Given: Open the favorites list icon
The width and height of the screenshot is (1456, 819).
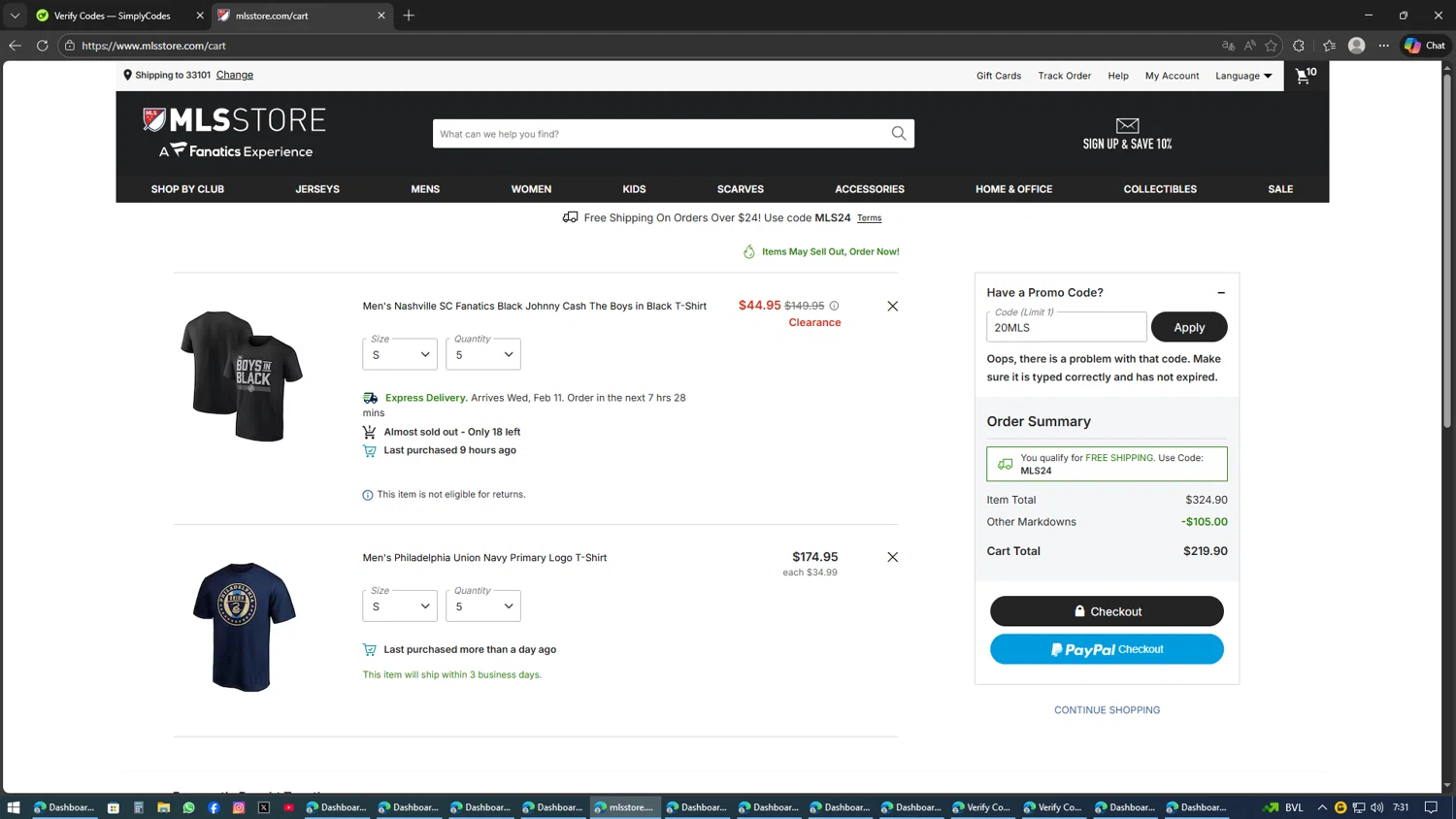Looking at the screenshot, I should tap(1329, 46).
